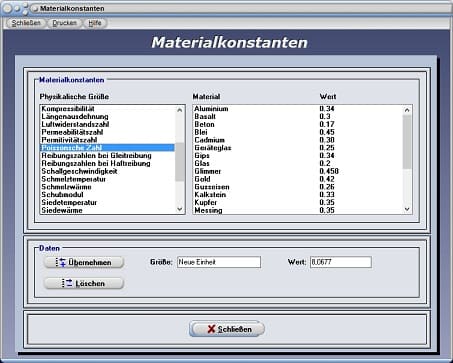Click into the Größe input field

219,262
